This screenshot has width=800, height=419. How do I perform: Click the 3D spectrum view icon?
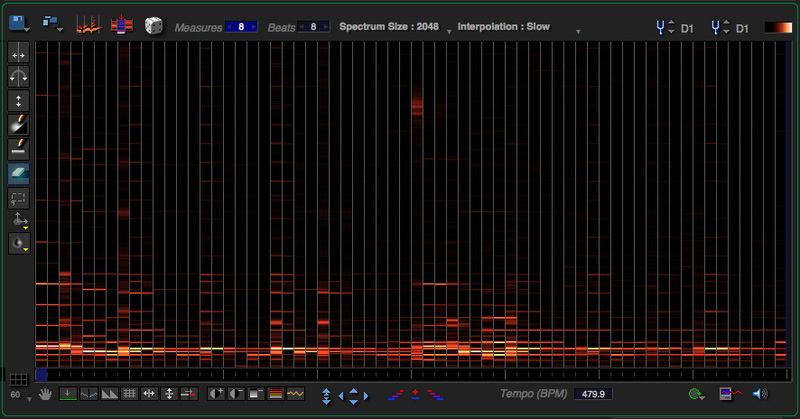90,26
